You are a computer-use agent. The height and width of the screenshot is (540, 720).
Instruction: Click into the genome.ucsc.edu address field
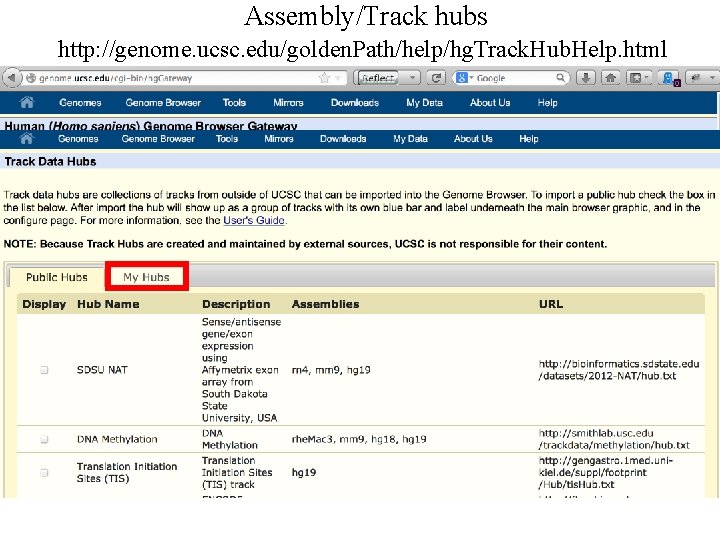tap(174, 78)
